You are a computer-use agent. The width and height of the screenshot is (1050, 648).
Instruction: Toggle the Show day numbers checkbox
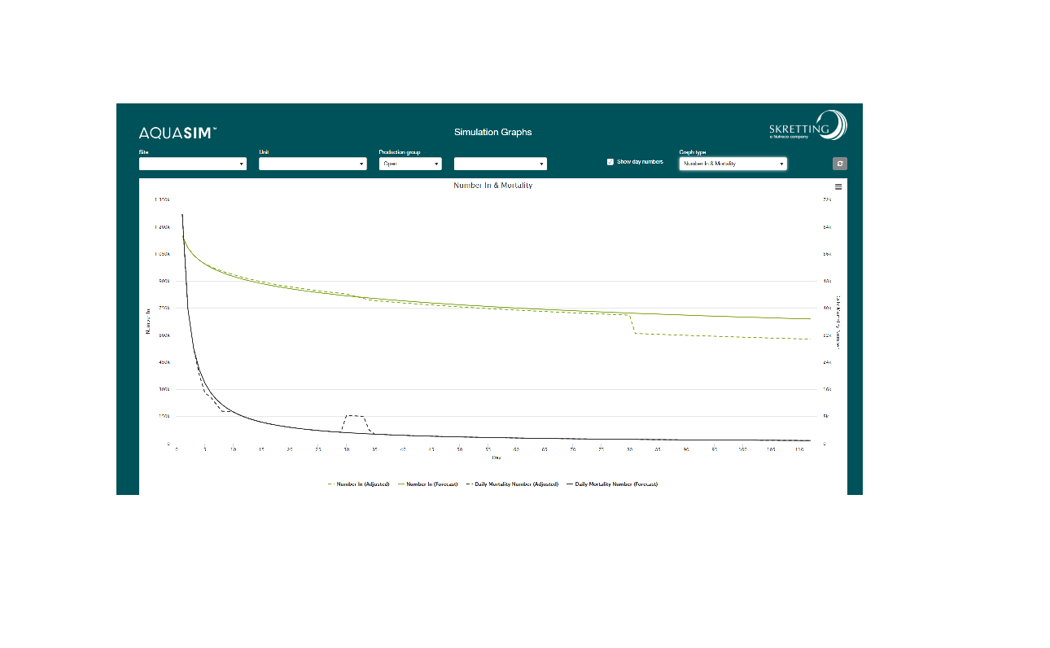(x=610, y=162)
